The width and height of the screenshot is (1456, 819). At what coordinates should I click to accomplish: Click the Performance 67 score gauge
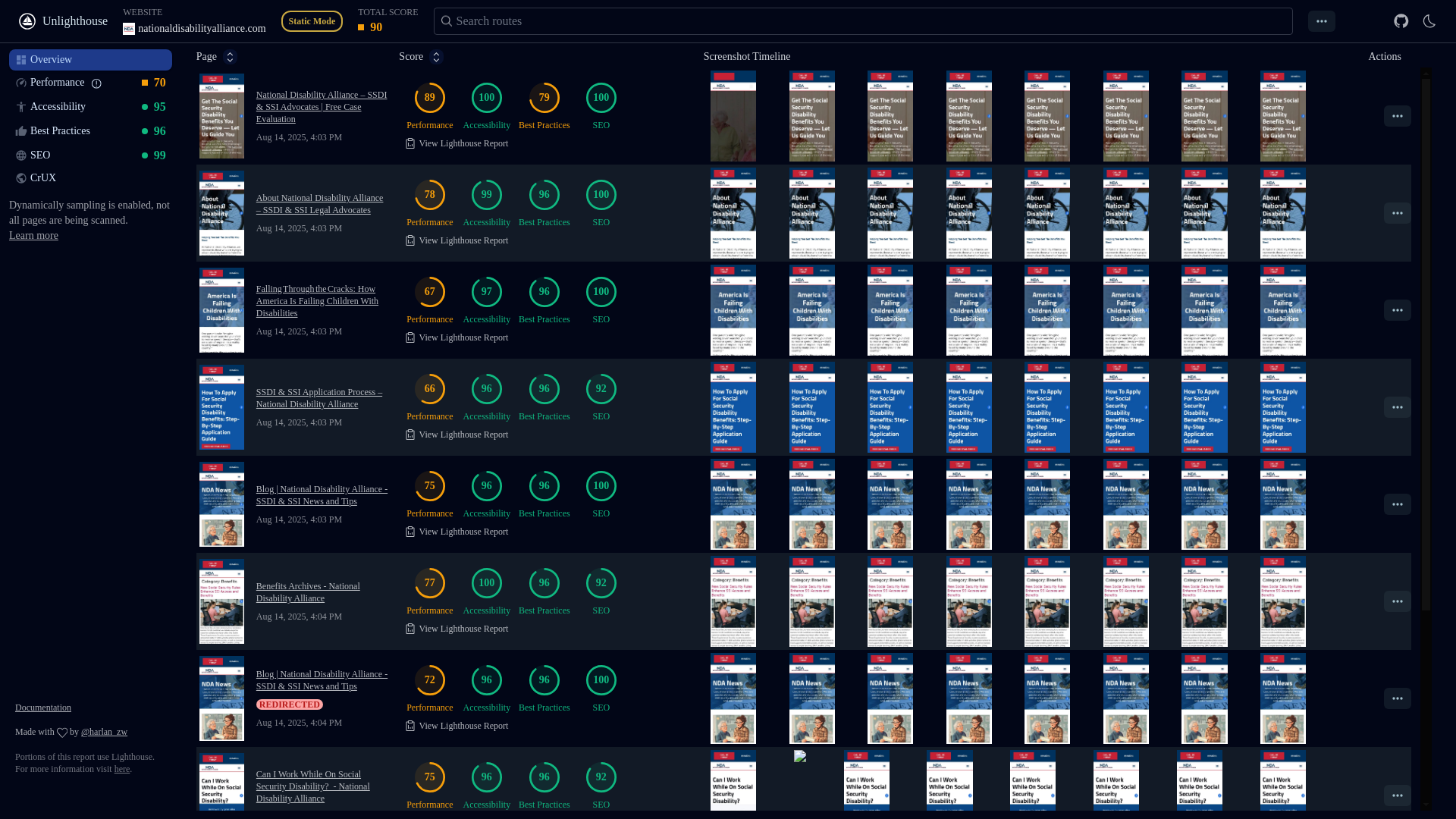pyautogui.click(x=430, y=292)
